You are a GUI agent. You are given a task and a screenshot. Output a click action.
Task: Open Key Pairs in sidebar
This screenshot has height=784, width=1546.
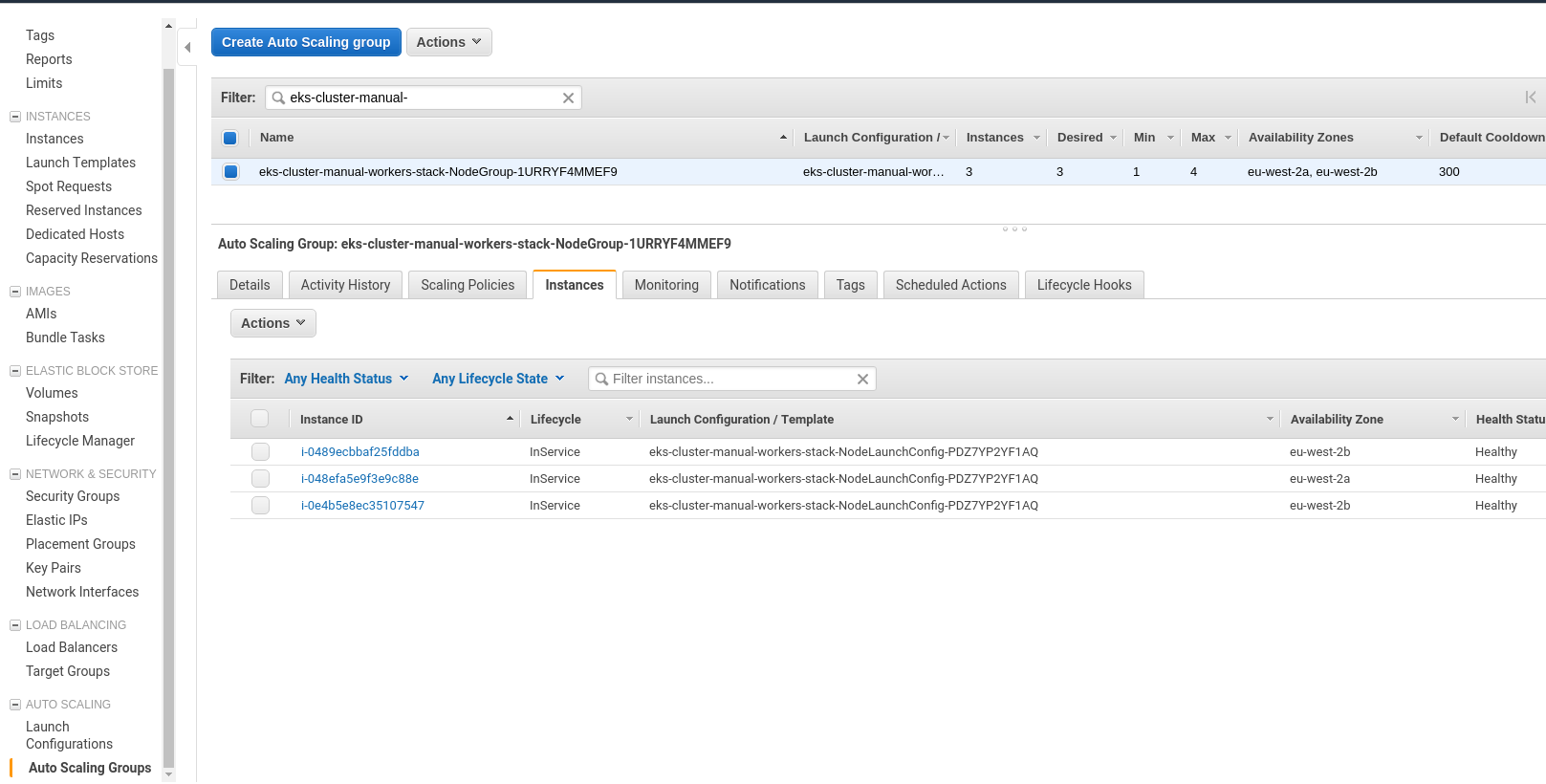[54, 568]
